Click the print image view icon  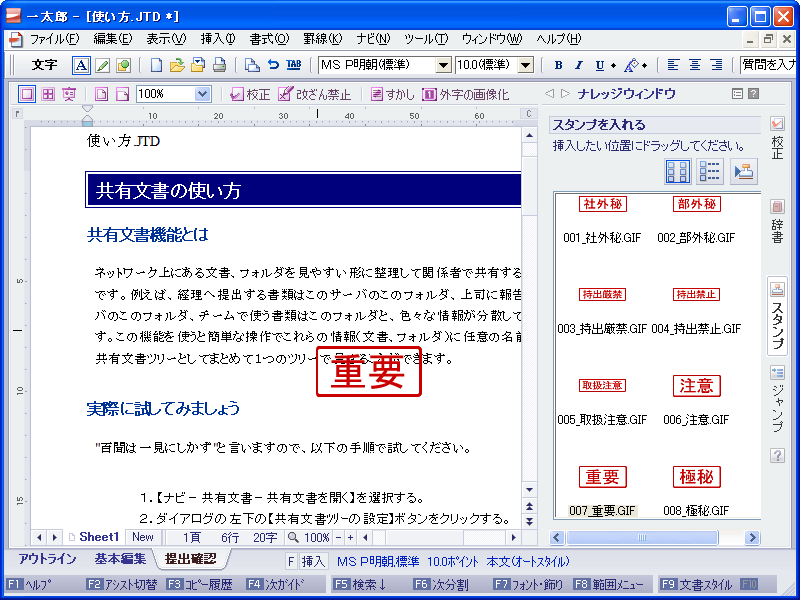tap(69, 94)
